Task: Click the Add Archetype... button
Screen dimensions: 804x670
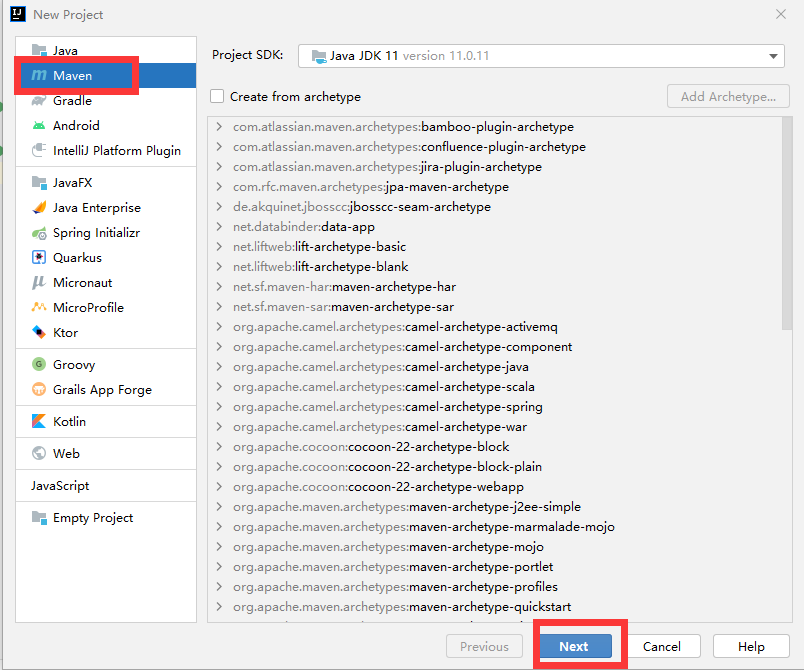Action: tap(728, 96)
